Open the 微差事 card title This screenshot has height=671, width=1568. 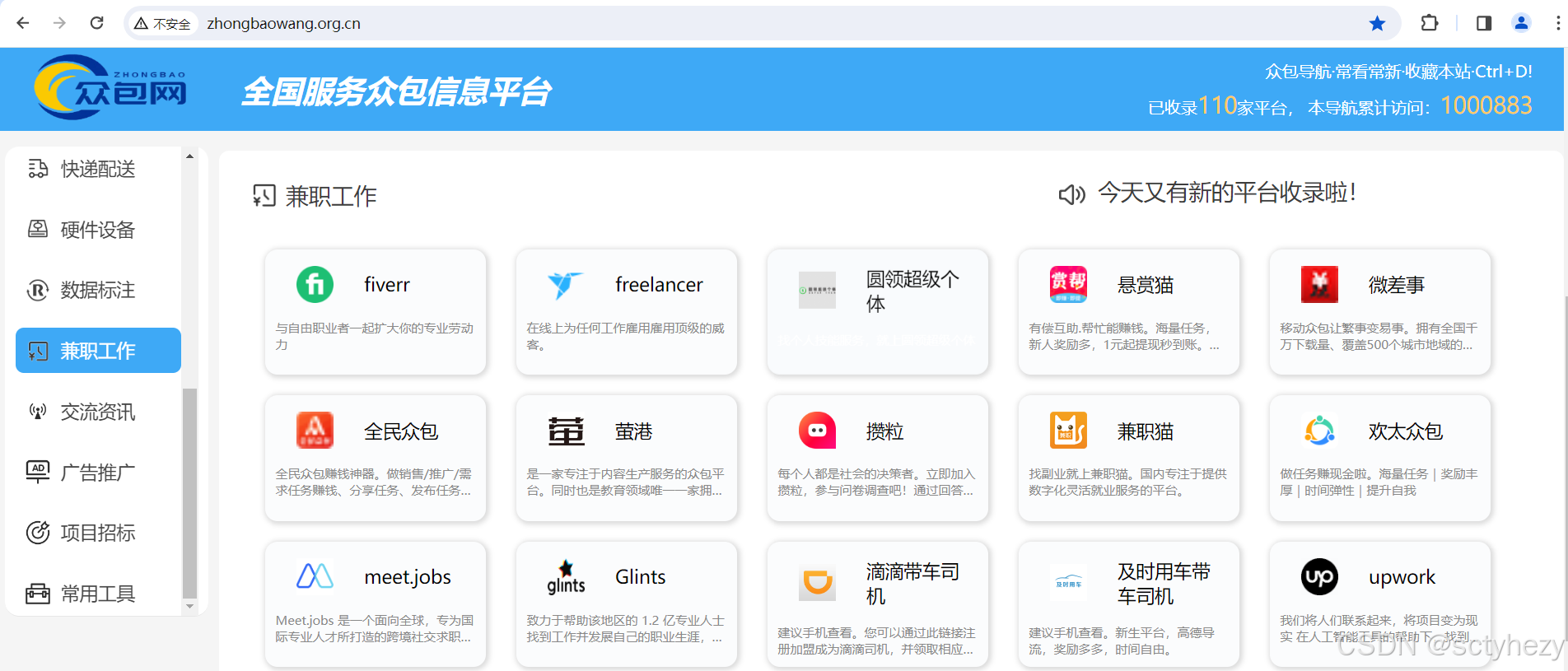point(1397,285)
